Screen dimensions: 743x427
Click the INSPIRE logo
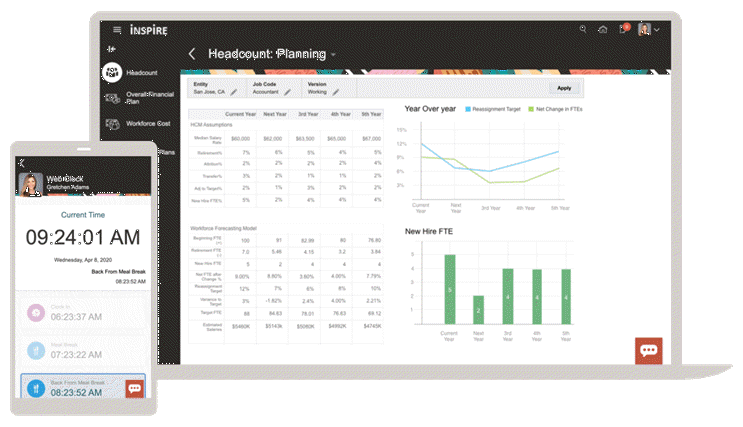(x=149, y=30)
